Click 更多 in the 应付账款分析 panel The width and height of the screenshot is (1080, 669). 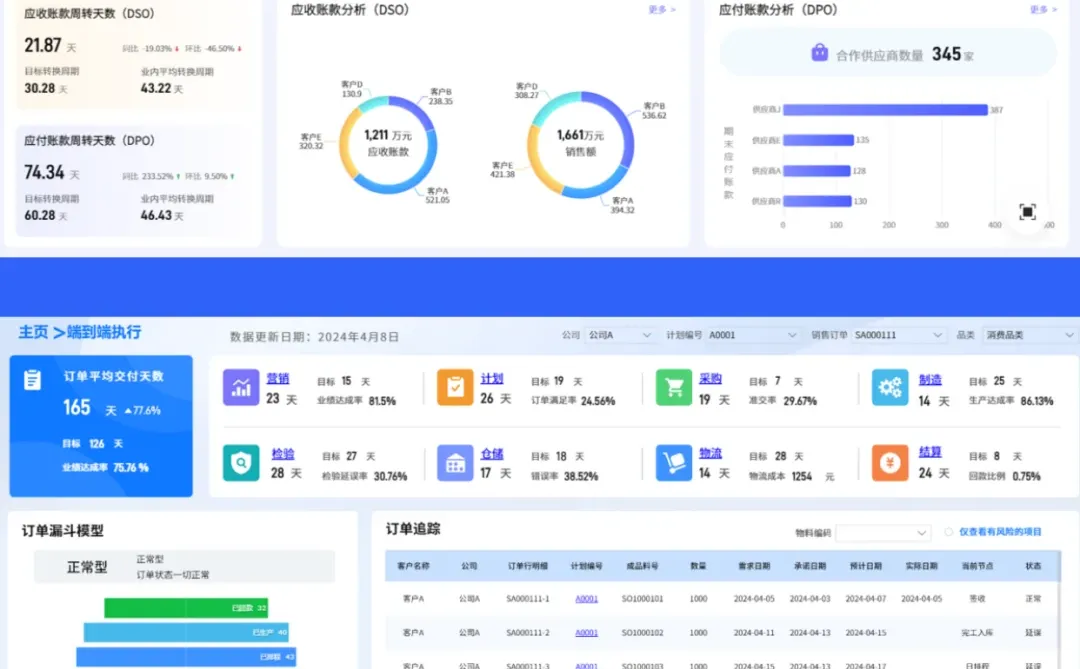click(1043, 10)
